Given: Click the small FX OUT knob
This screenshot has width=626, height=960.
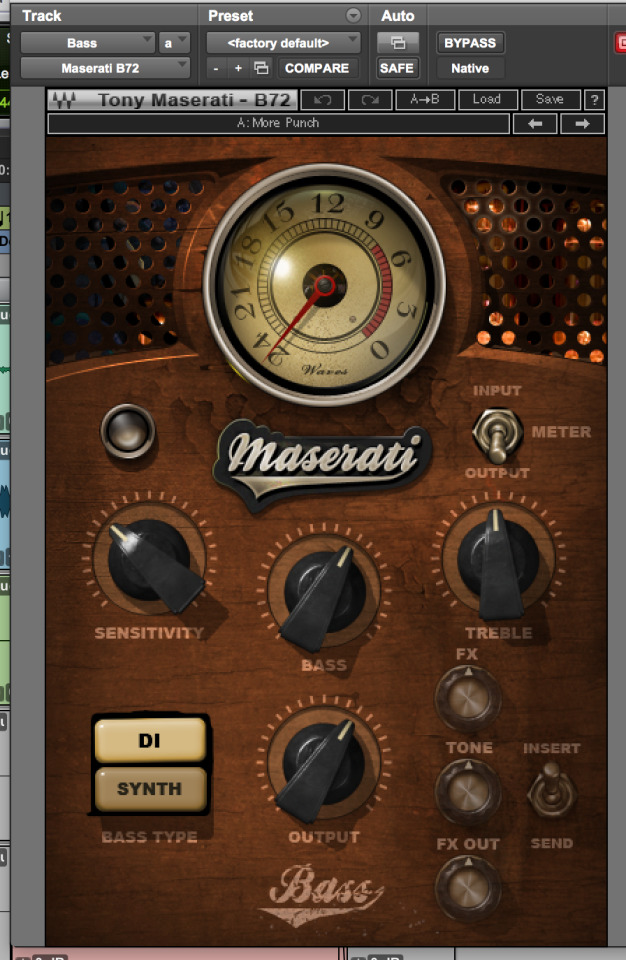Looking at the screenshot, I should coord(468,888).
